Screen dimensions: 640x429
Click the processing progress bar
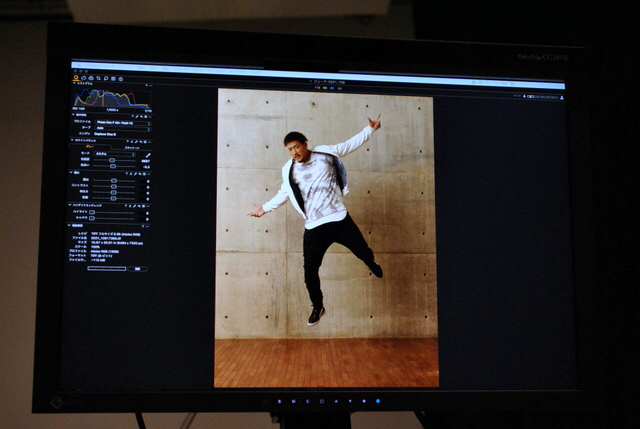107,268
